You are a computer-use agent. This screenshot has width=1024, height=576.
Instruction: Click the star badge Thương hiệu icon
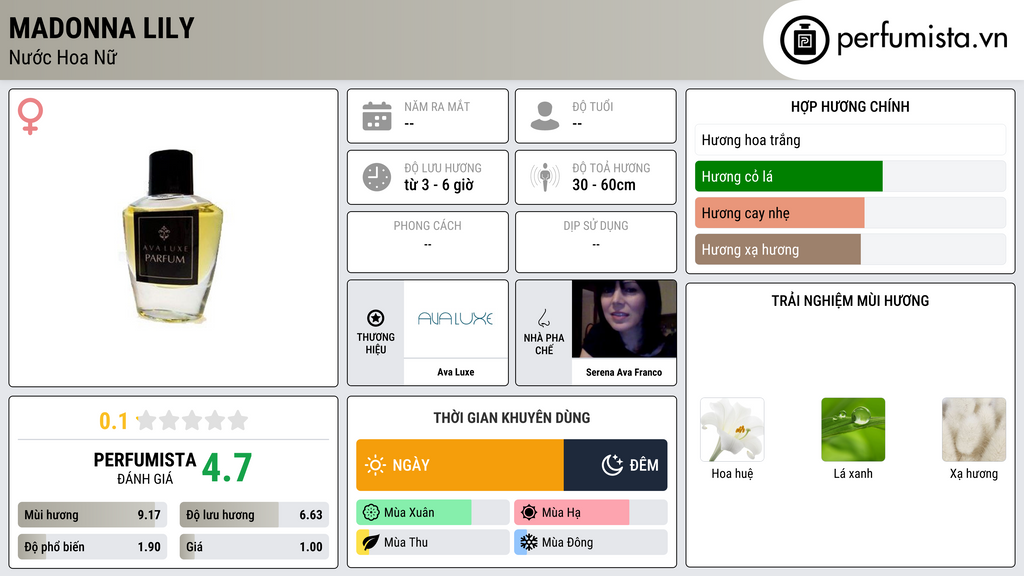[x=376, y=318]
